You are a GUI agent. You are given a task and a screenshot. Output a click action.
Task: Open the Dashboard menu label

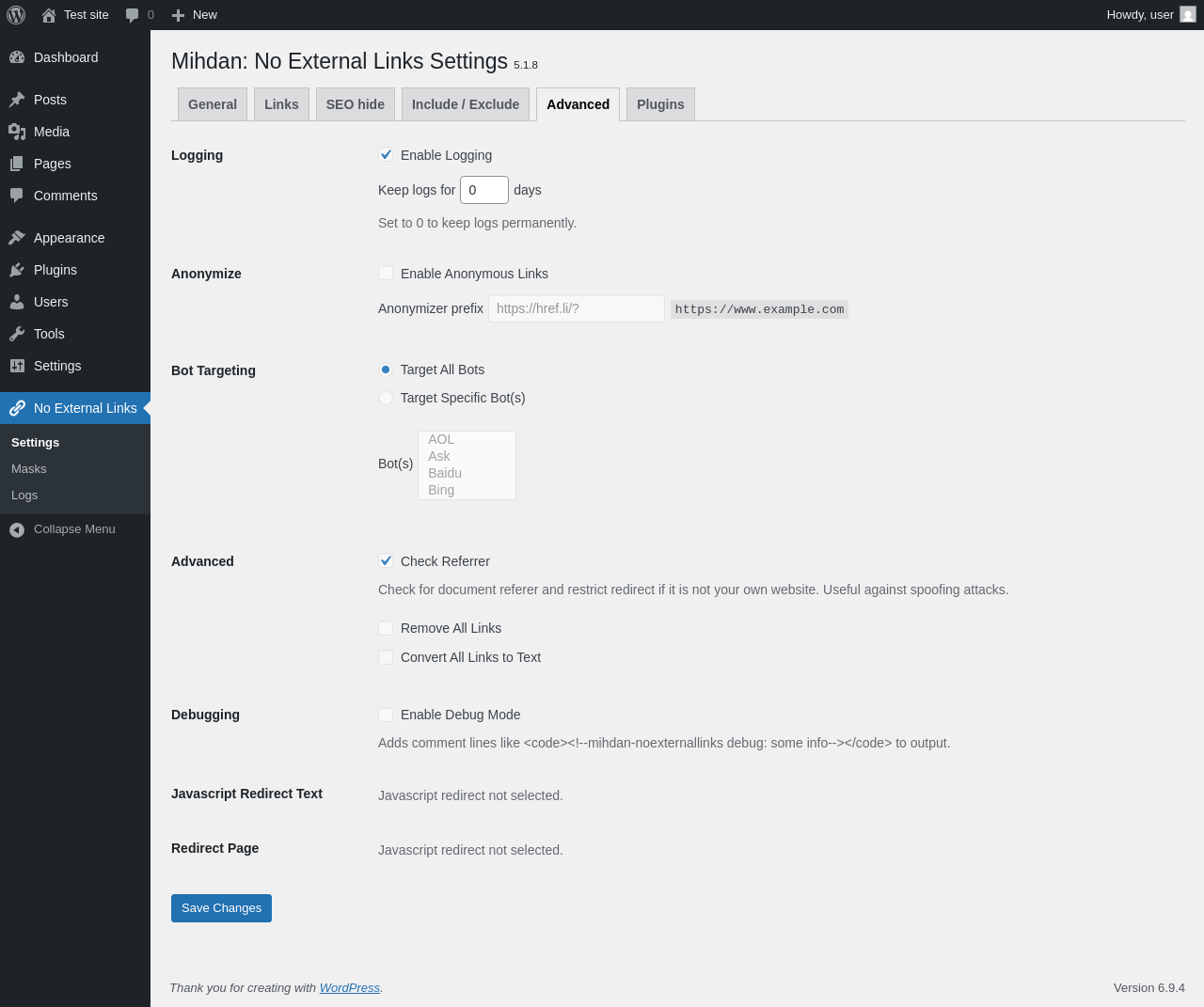point(66,57)
